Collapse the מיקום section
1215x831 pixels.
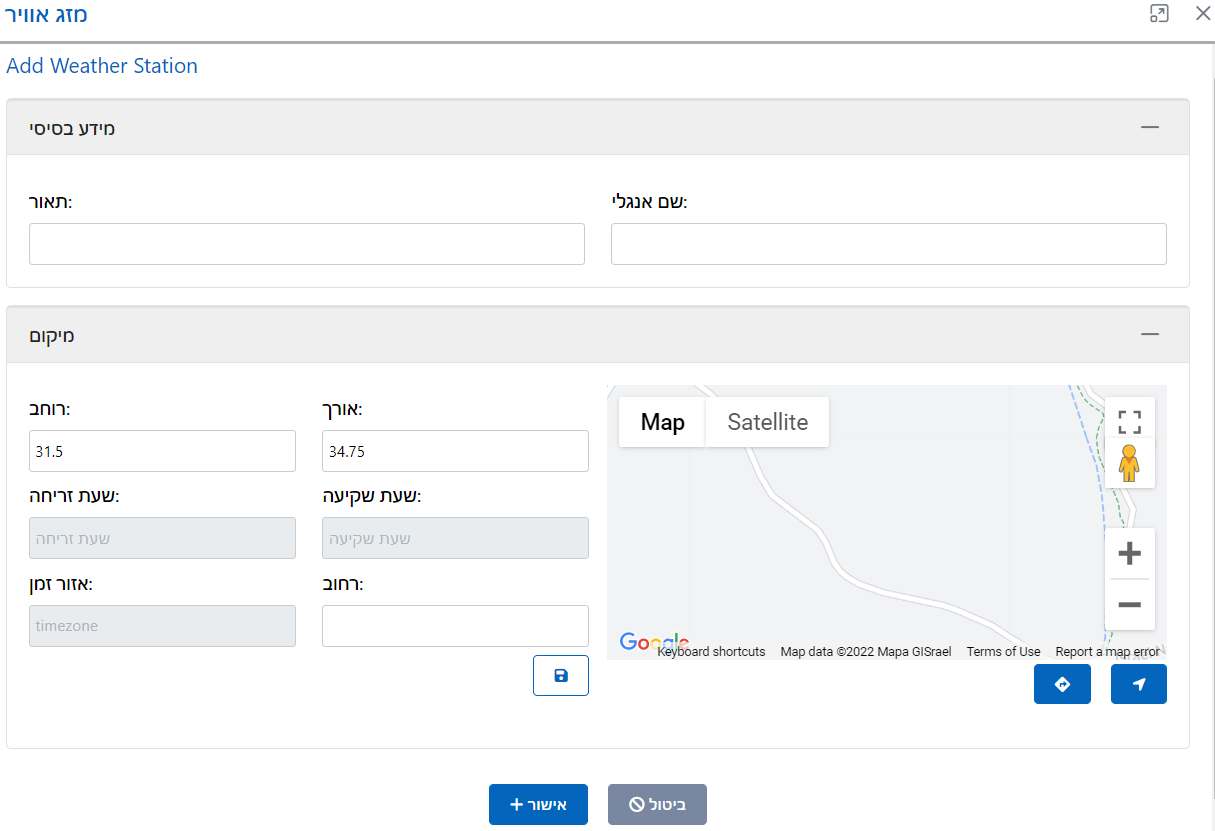click(1150, 335)
